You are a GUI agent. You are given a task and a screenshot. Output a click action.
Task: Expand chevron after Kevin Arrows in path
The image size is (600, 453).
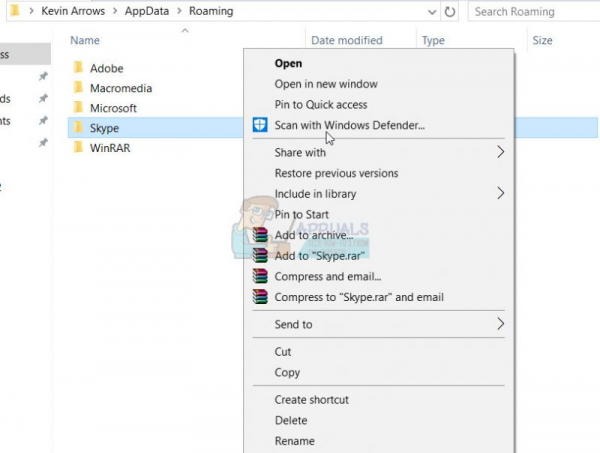tap(115, 11)
